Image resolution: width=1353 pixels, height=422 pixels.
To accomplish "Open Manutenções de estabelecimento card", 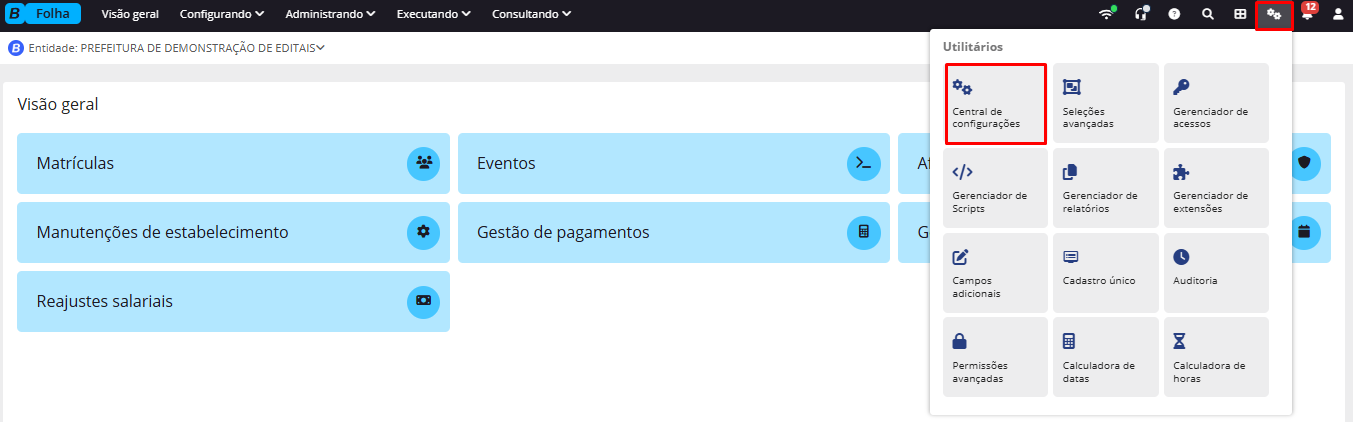I will pos(233,232).
